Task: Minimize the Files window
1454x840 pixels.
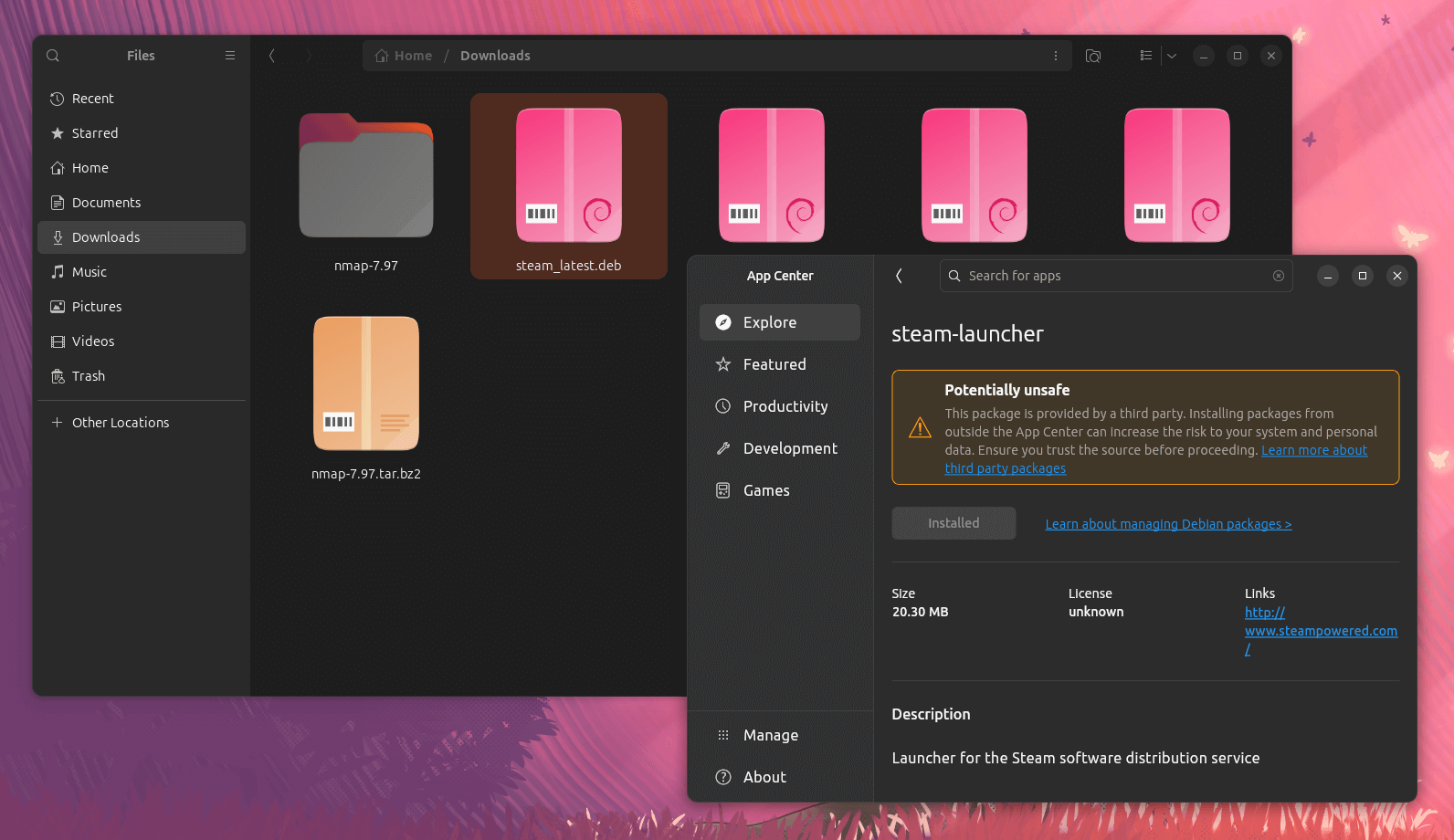Action: tap(1204, 56)
